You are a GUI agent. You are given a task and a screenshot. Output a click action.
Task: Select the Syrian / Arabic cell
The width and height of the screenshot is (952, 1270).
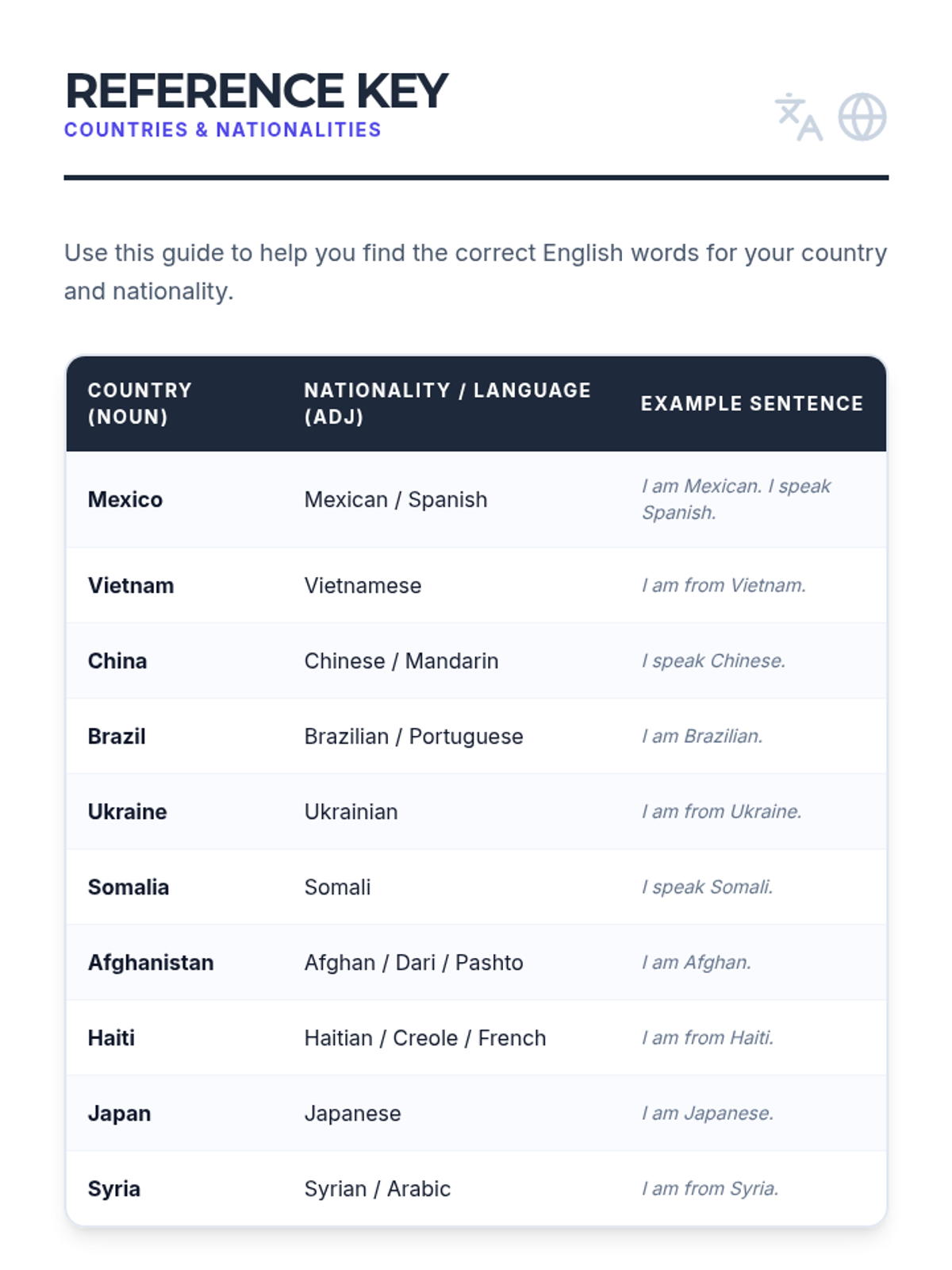click(x=378, y=1189)
